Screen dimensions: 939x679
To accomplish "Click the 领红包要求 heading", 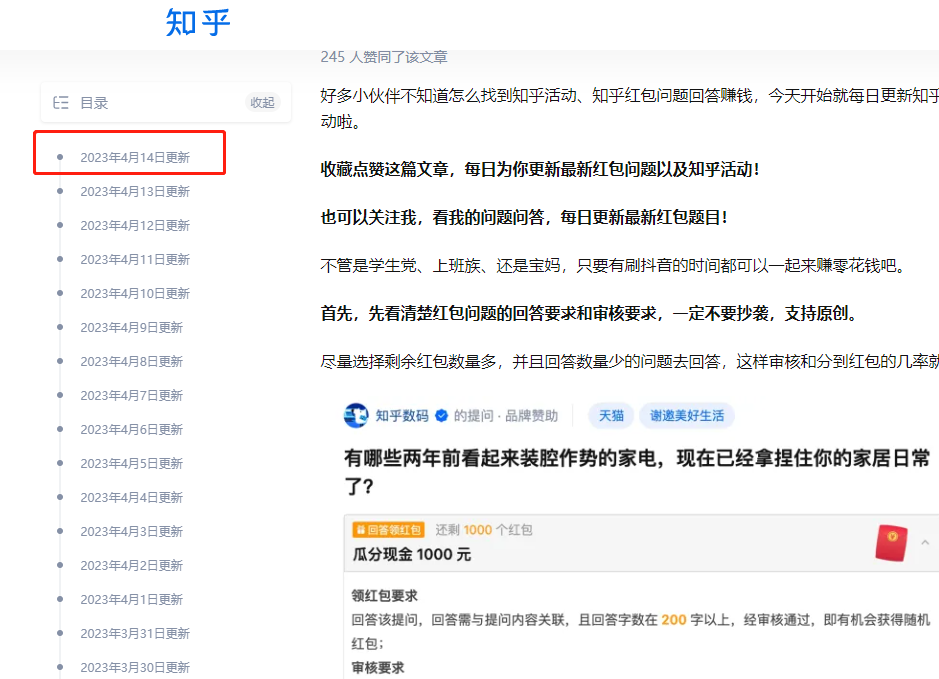I will coord(384,596).
